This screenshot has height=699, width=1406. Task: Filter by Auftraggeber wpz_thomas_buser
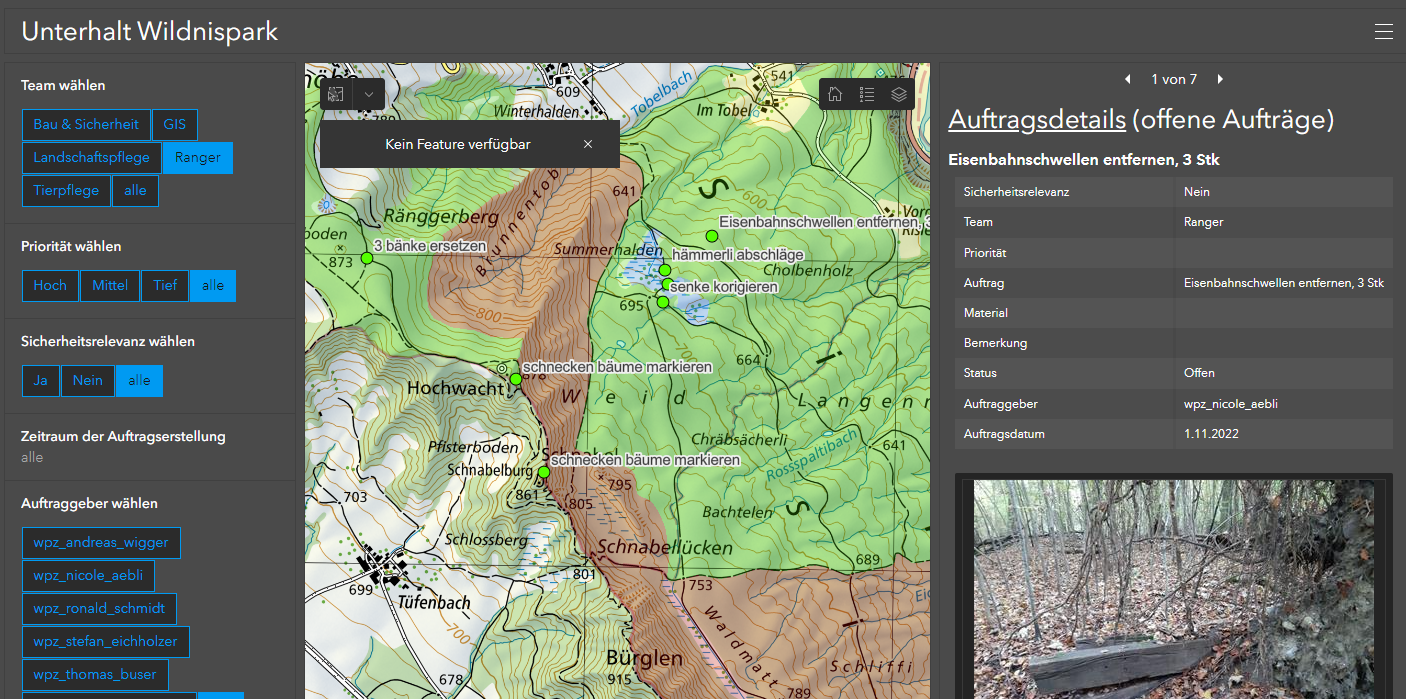[95, 675]
